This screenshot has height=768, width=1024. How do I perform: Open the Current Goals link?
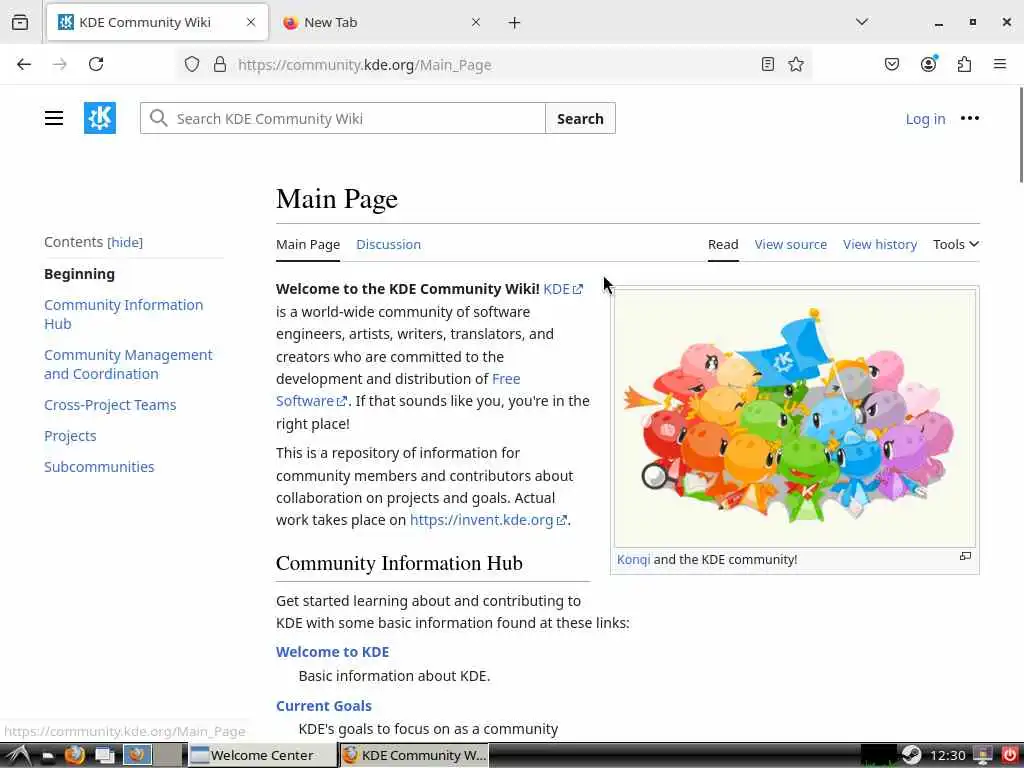323,706
